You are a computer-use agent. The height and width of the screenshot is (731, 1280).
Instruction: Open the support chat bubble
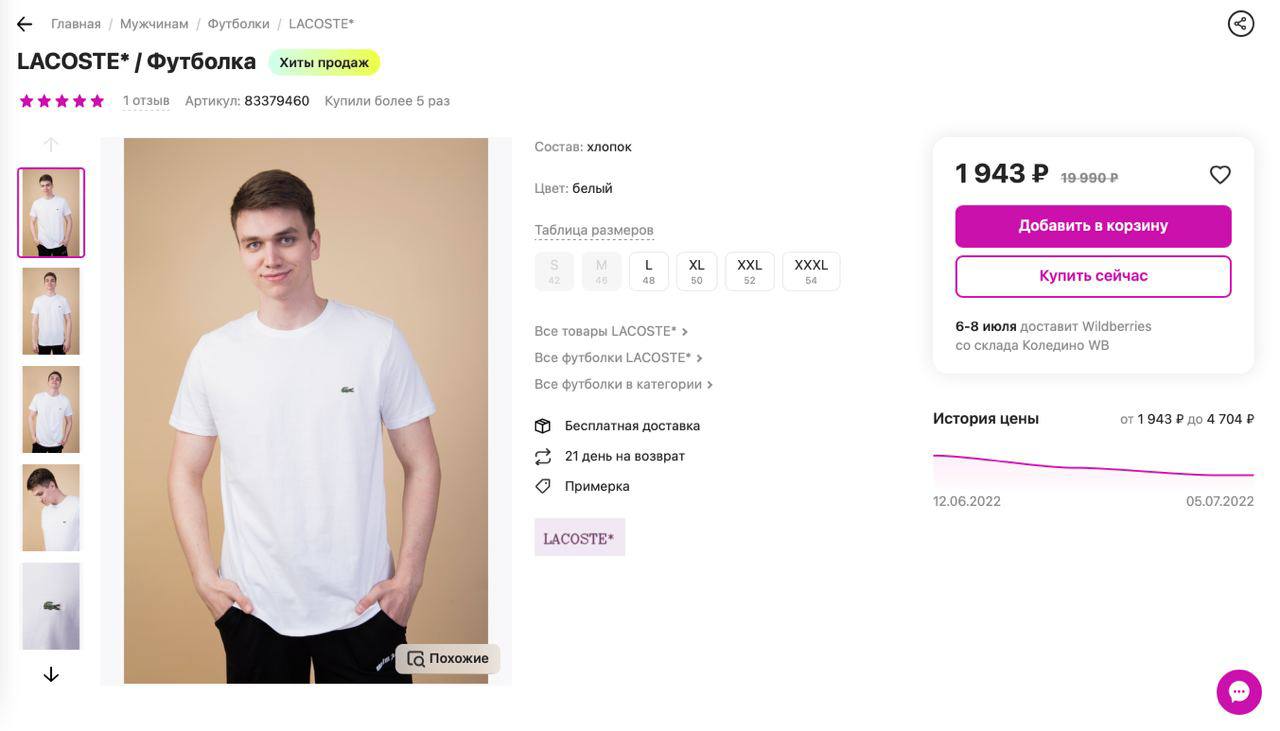coord(1239,692)
